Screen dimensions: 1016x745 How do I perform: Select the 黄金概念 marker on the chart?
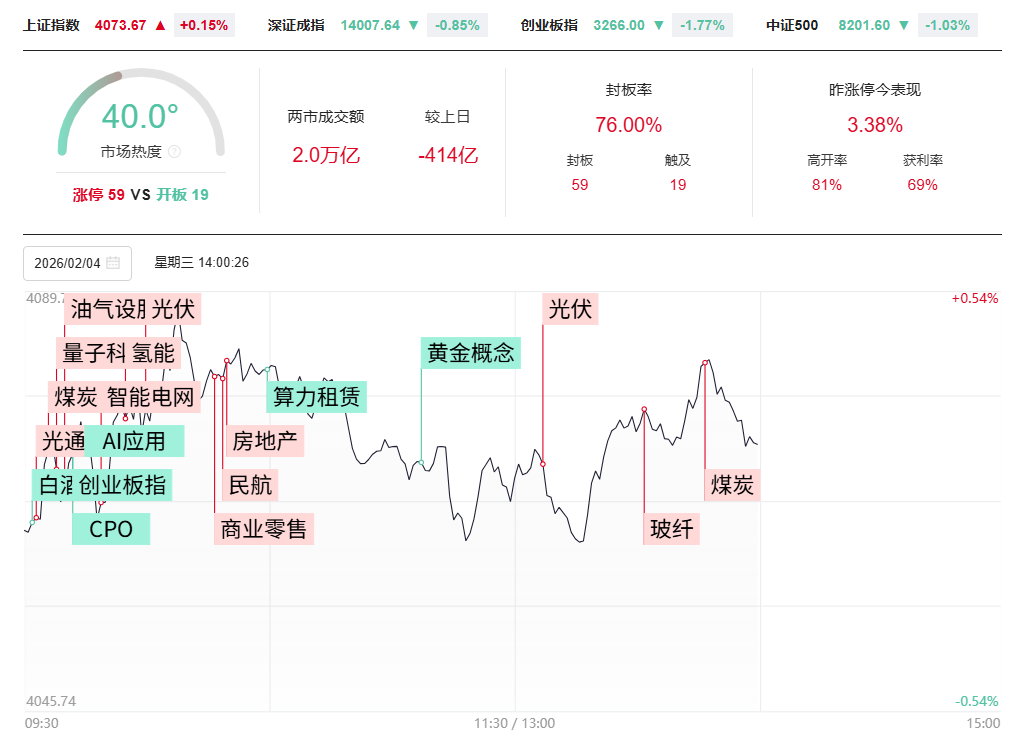click(x=470, y=353)
